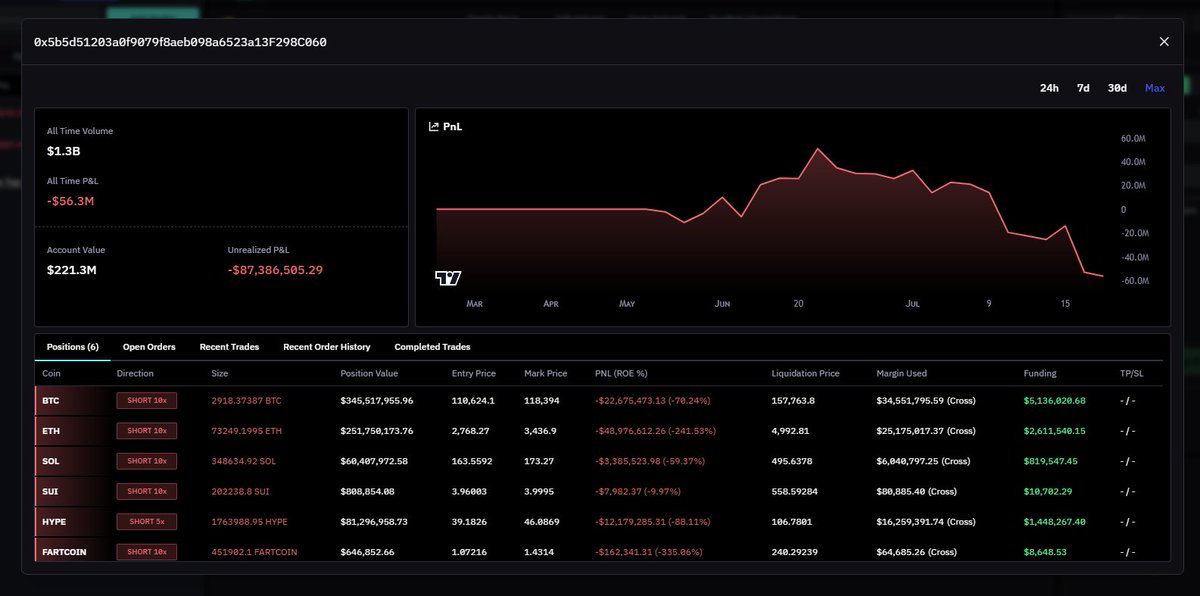The height and width of the screenshot is (596, 1200).
Task: Click ETH position value $251,750,173.76
Action: tap(377, 431)
